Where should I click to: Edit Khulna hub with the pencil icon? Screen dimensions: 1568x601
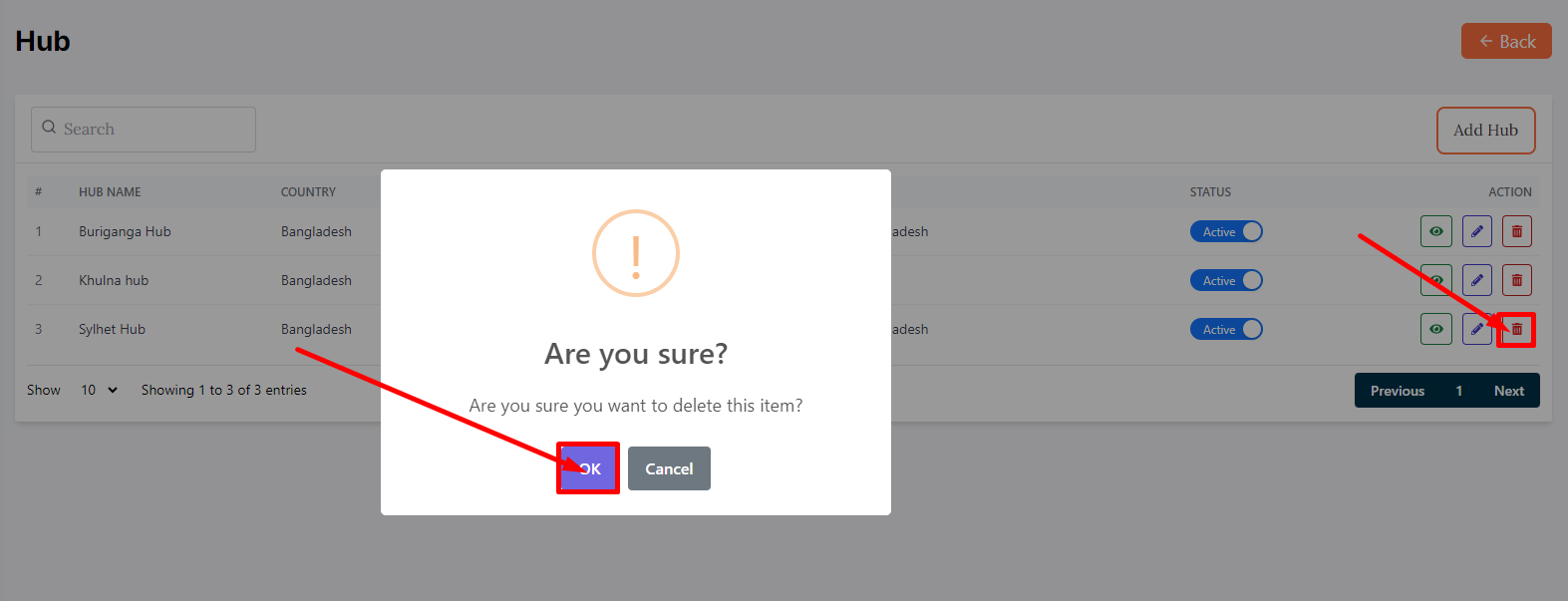1476,280
